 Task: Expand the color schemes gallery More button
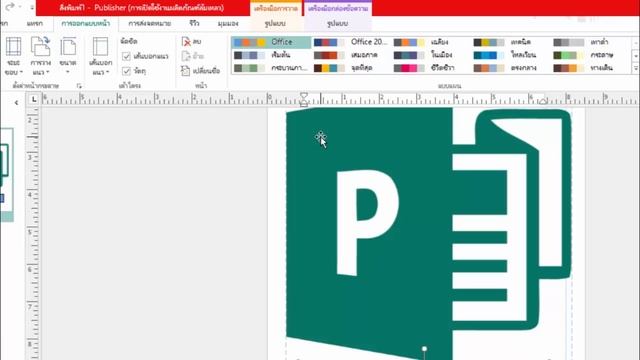pos(636,68)
